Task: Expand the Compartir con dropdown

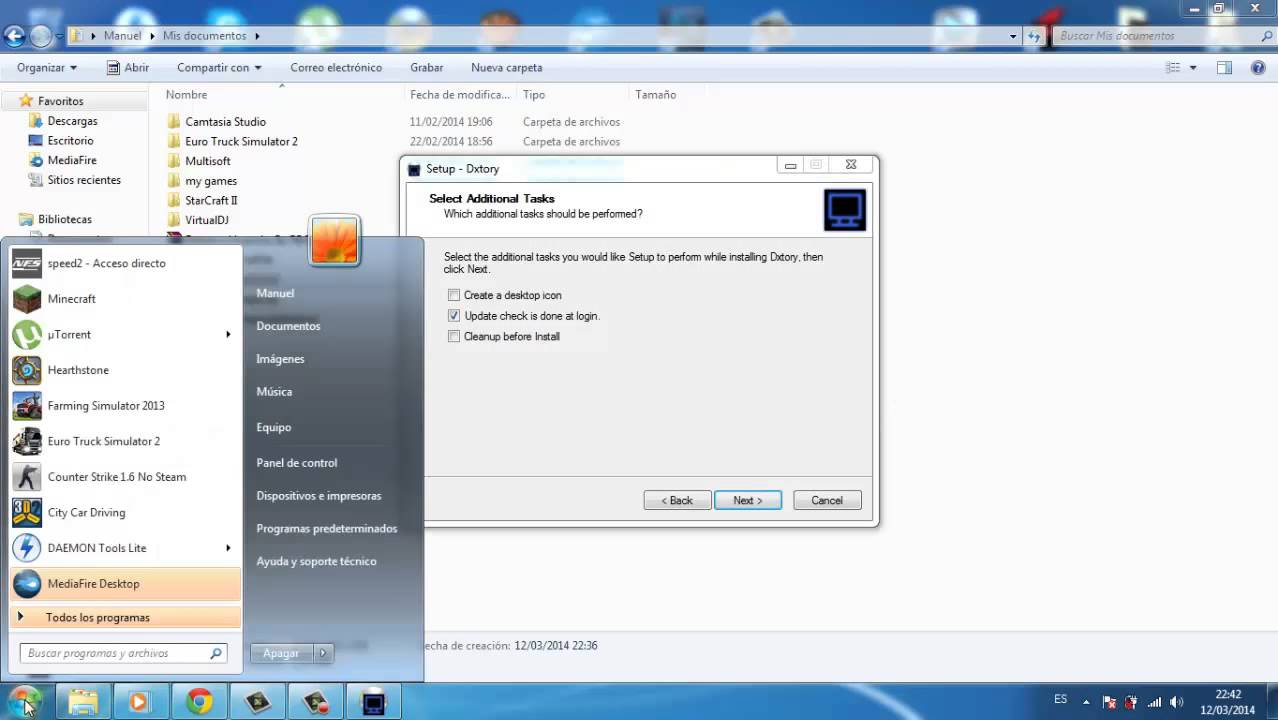Action: [217, 67]
